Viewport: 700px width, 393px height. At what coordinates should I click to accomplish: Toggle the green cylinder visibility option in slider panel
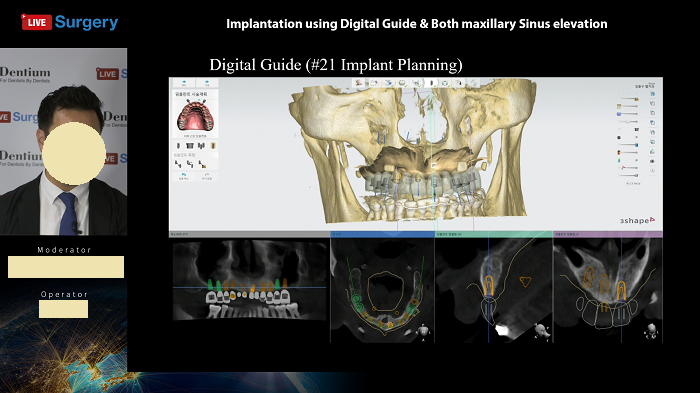[x=619, y=160]
